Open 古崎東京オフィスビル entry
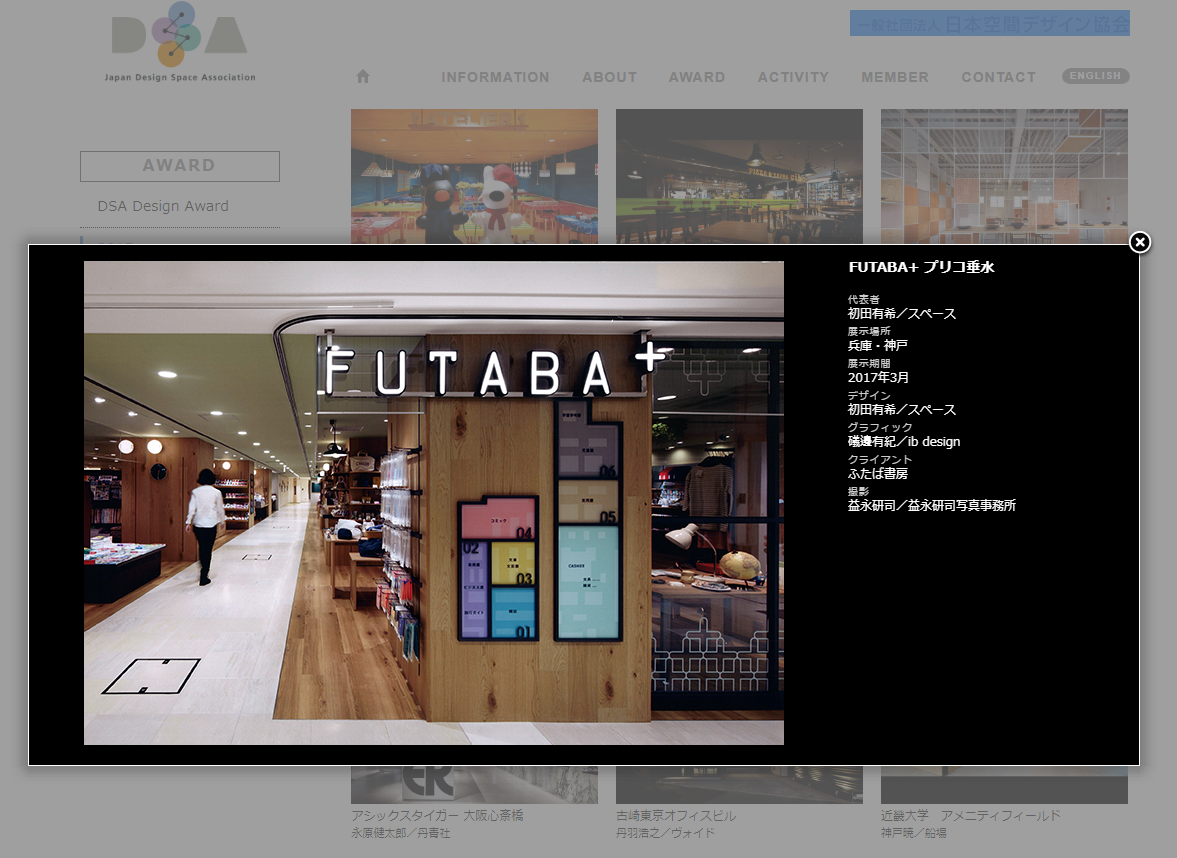This screenshot has height=858, width=1177. point(676,815)
